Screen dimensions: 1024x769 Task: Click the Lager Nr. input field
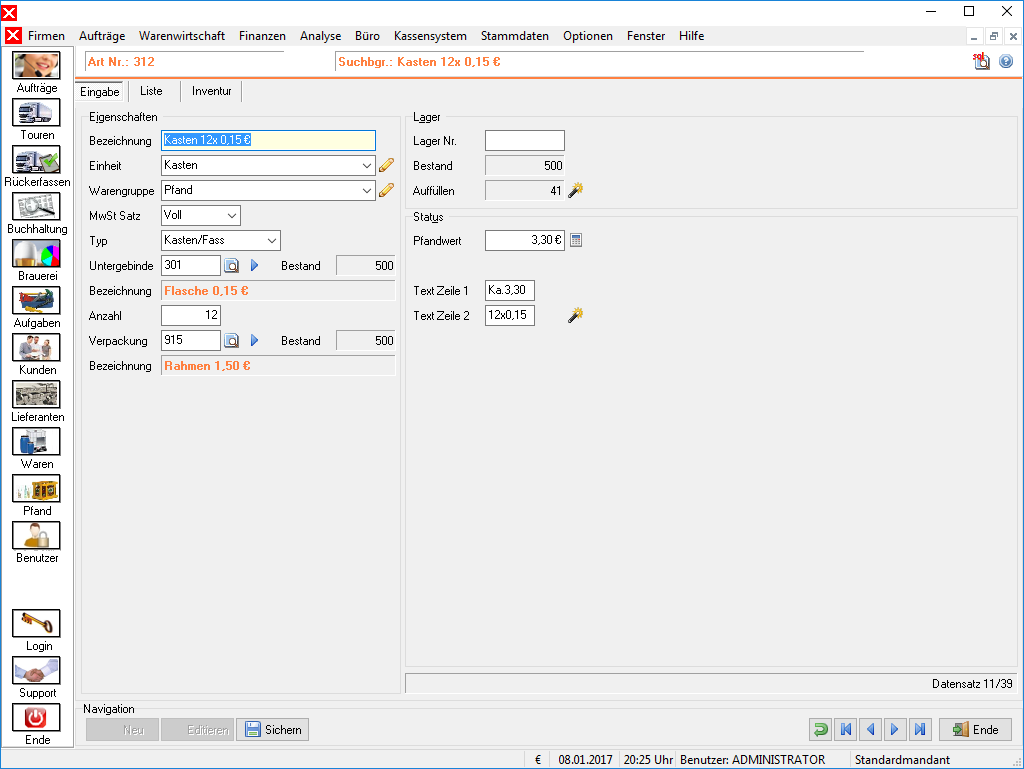coord(525,140)
